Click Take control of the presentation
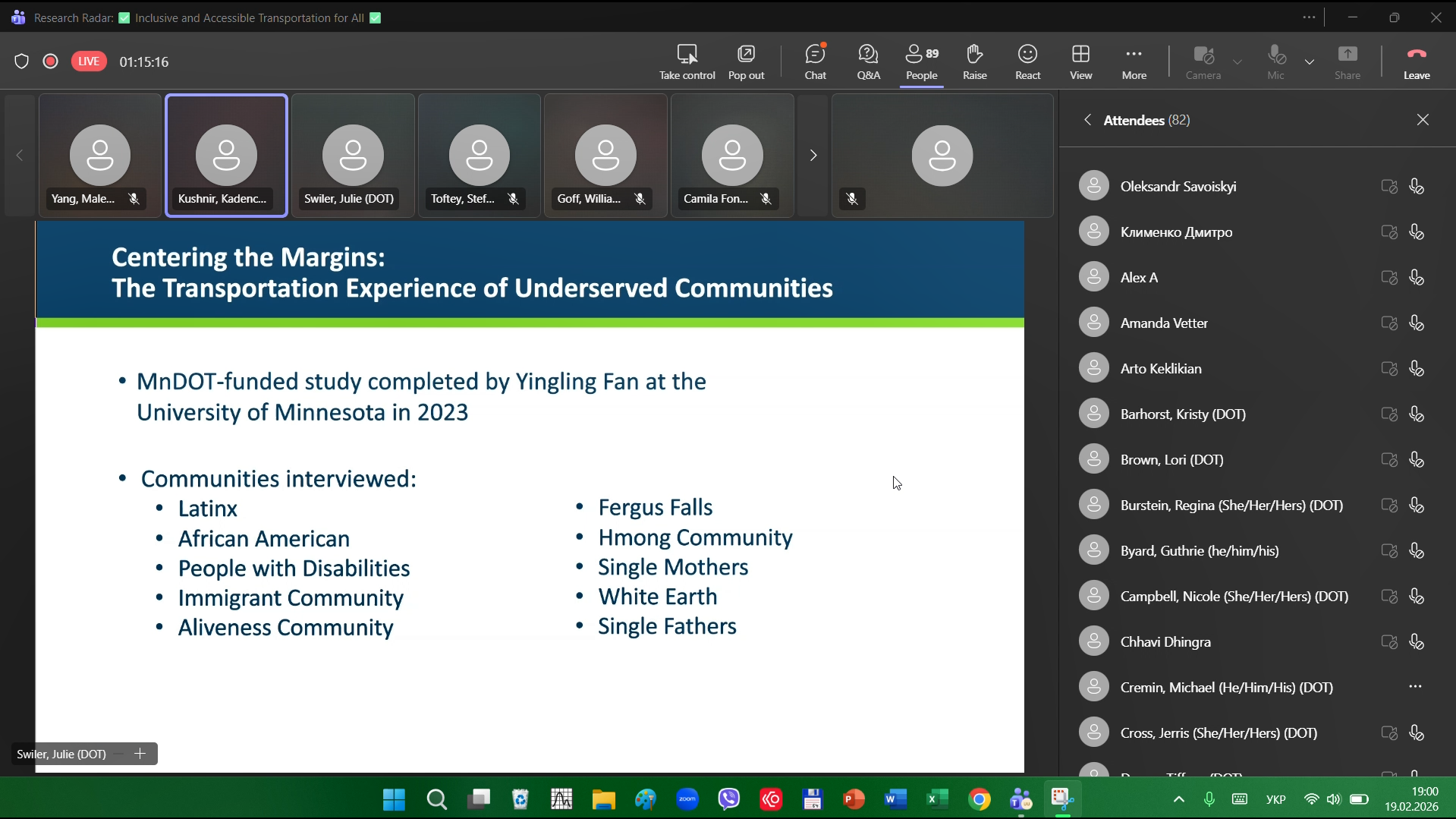Viewport: 1456px width, 819px height. point(687,61)
